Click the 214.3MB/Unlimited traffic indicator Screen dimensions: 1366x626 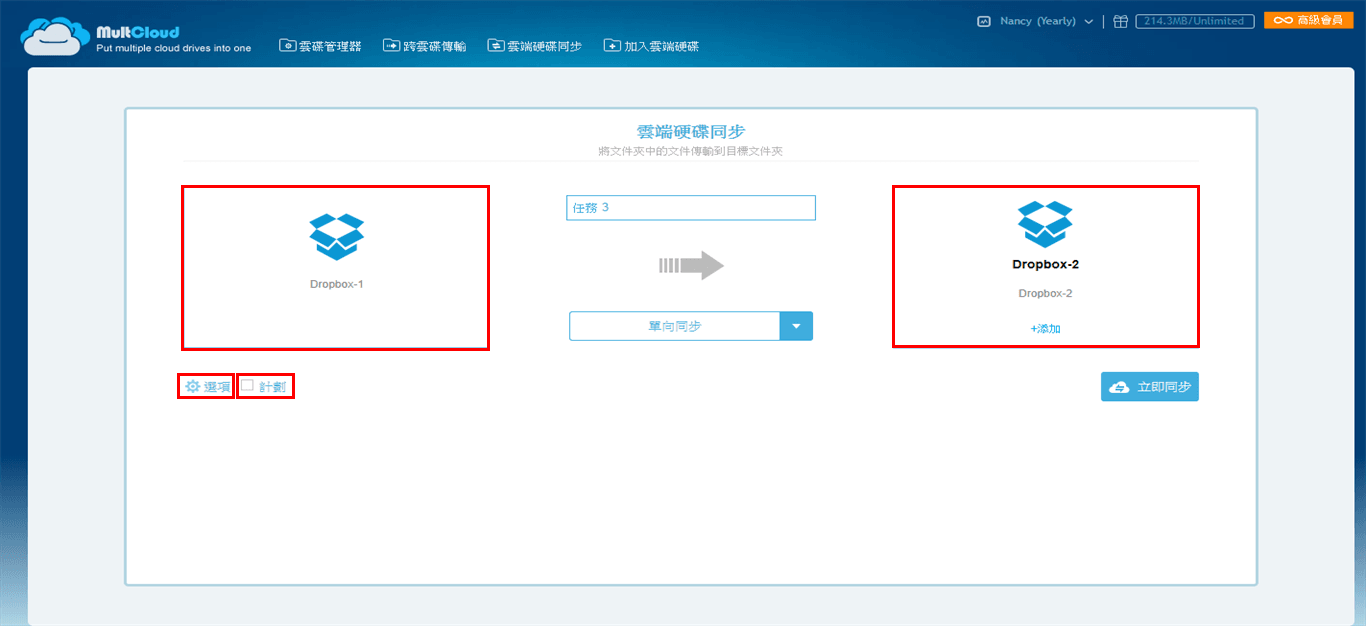pyautogui.click(x=1194, y=21)
